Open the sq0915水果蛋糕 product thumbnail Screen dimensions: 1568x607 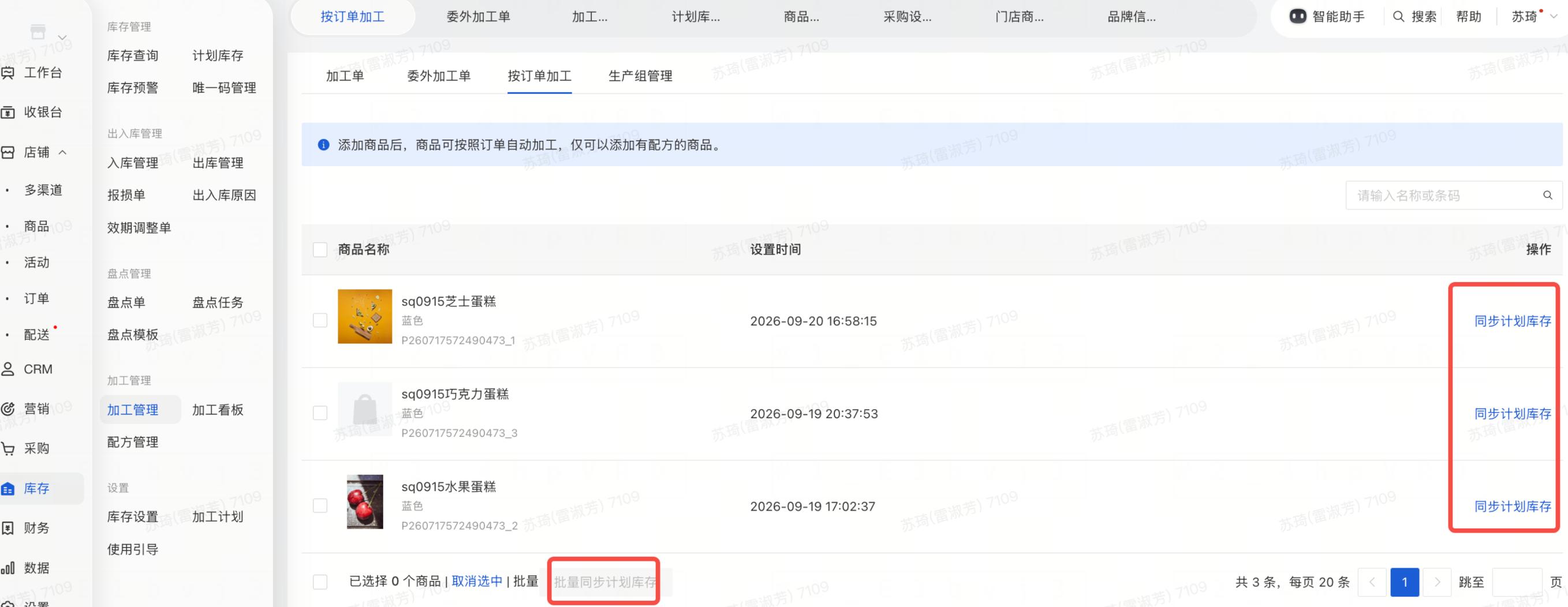(x=365, y=502)
